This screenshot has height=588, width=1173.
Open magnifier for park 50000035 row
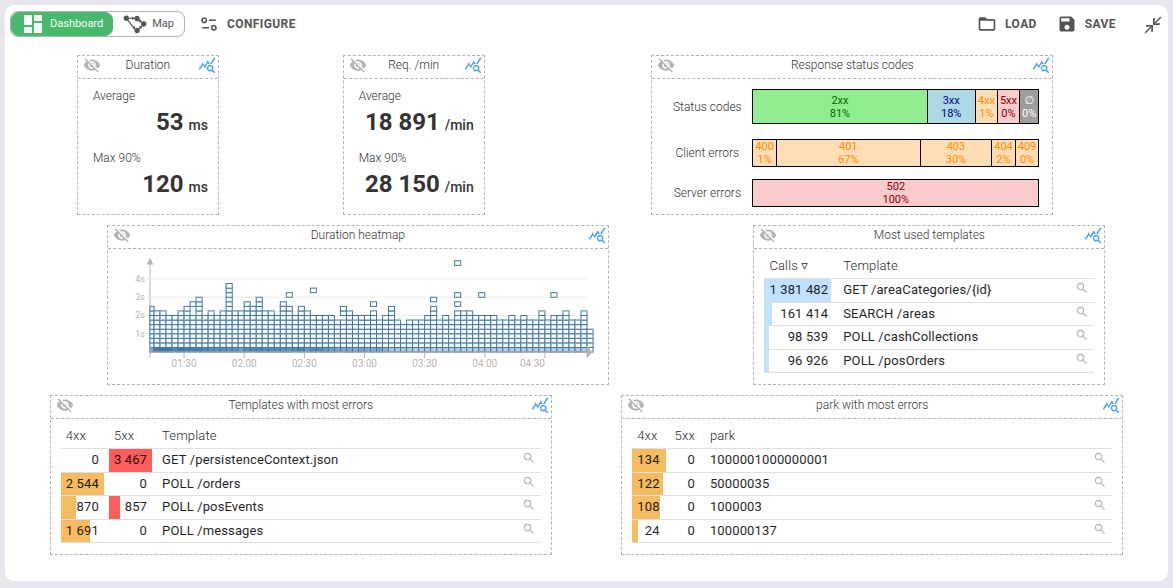(1099, 483)
